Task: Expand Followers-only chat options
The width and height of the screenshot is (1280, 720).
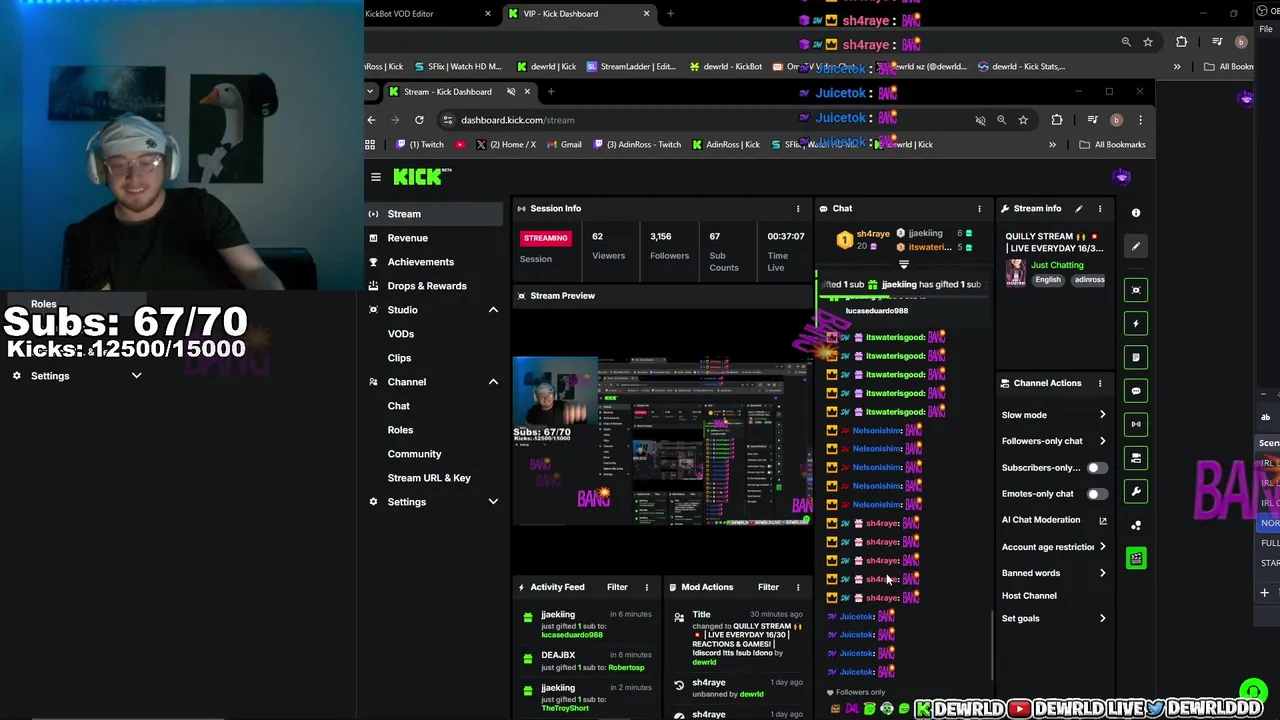Action: (x=1103, y=441)
